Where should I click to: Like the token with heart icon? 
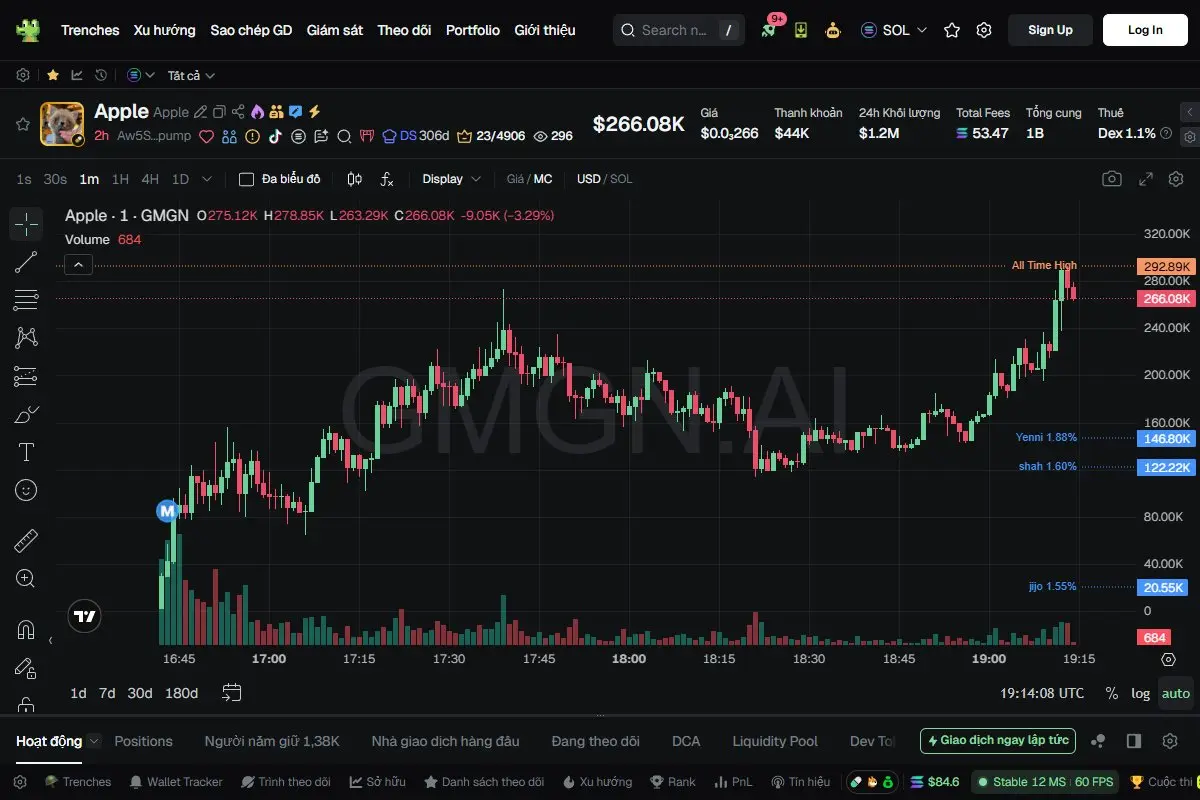[207, 136]
